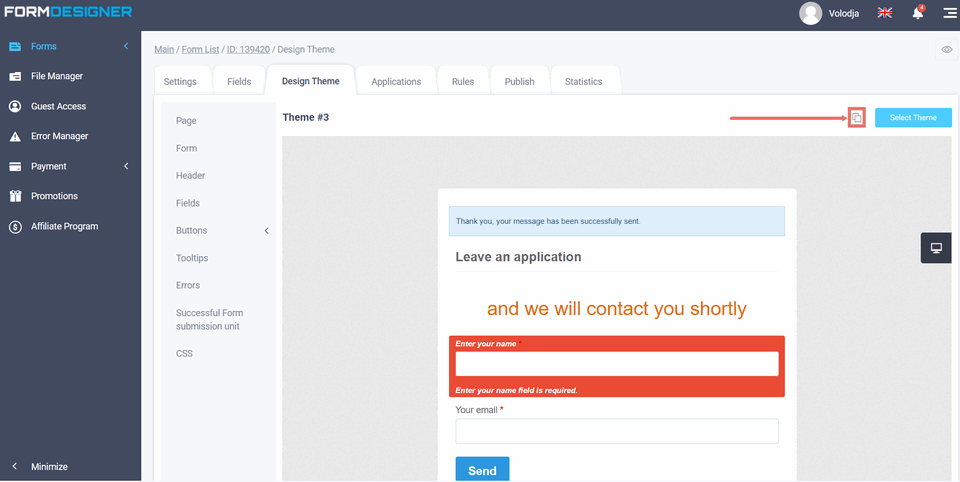Image resolution: width=960 pixels, height=482 pixels.
Task: View the Statistics tab
Action: click(x=583, y=81)
